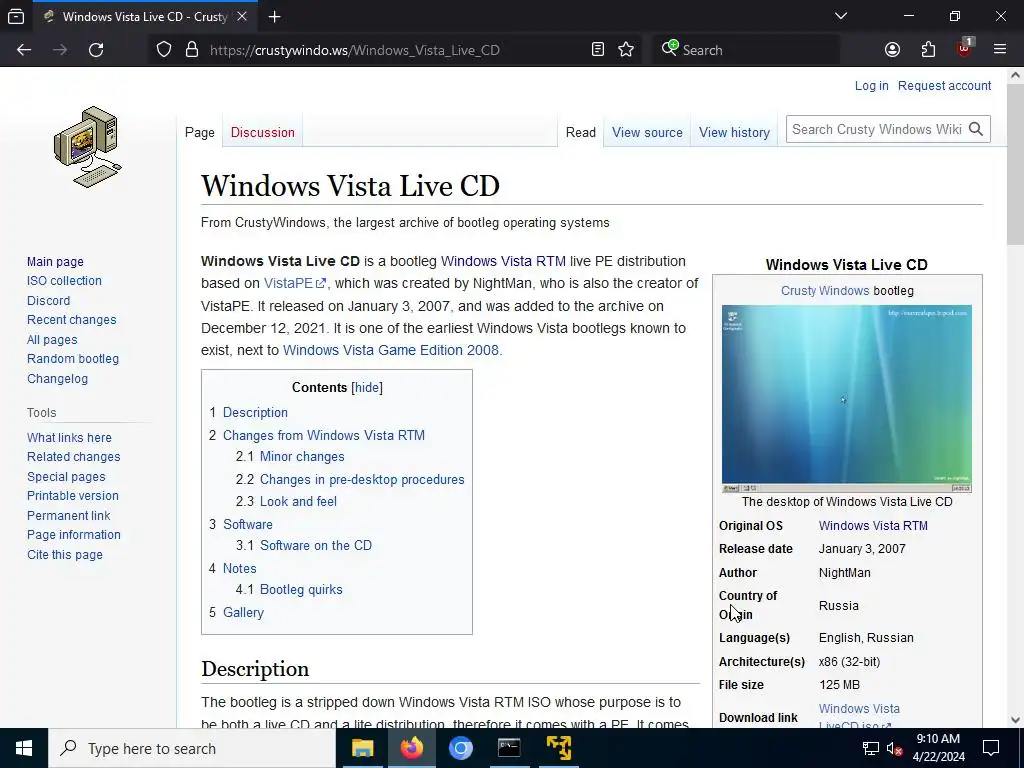1024x768 pixels.
Task: Open the Page information link
Action: coord(74,535)
